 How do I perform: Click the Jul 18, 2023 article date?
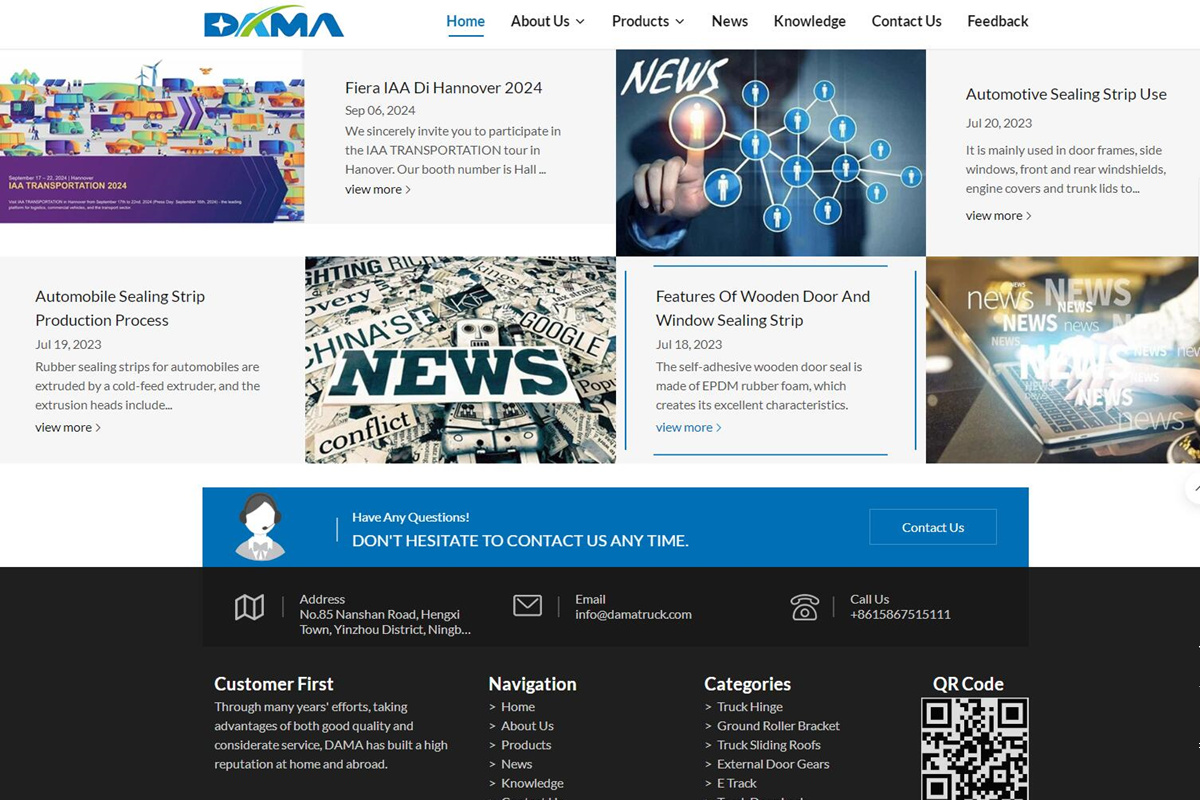pos(689,344)
